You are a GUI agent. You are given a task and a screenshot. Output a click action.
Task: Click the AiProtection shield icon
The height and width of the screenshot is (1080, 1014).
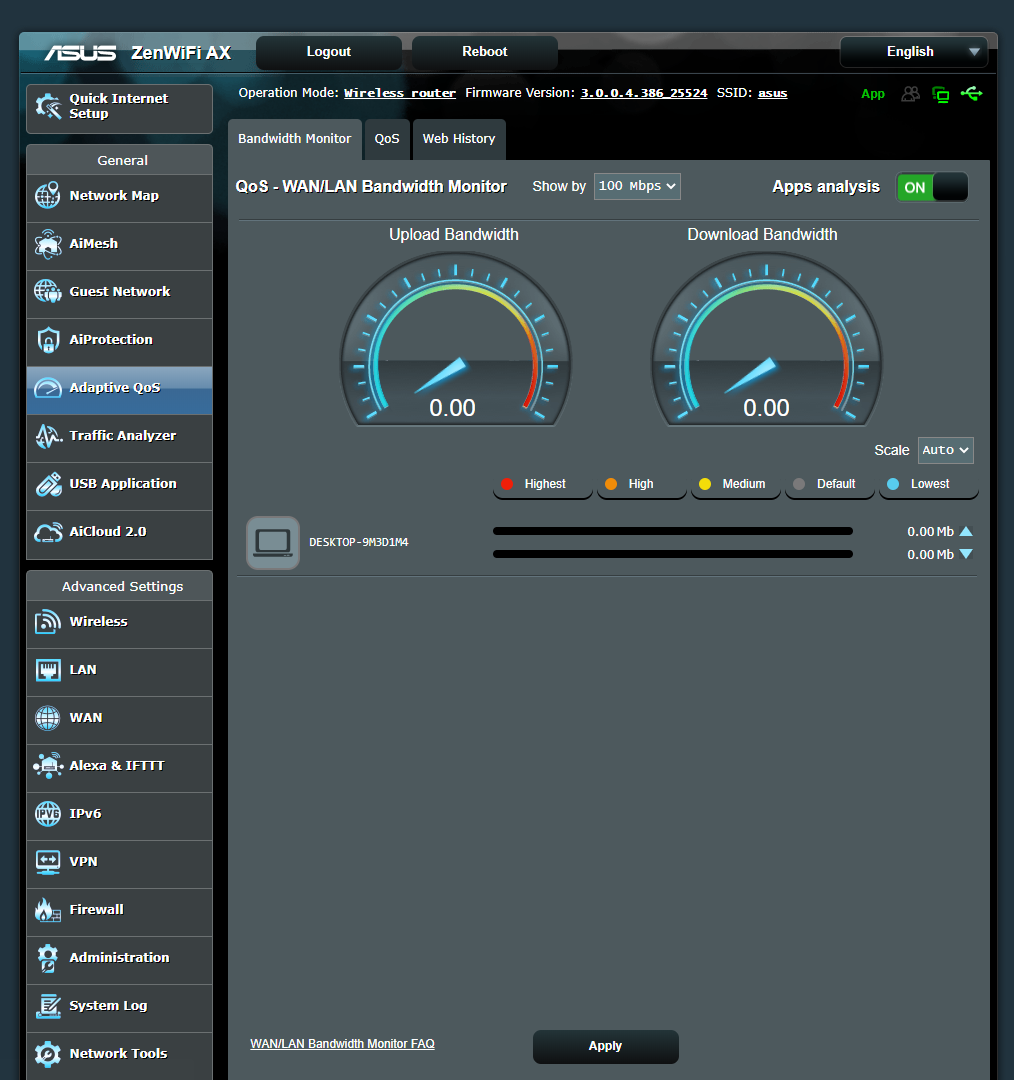pyautogui.click(x=48, y=340)
